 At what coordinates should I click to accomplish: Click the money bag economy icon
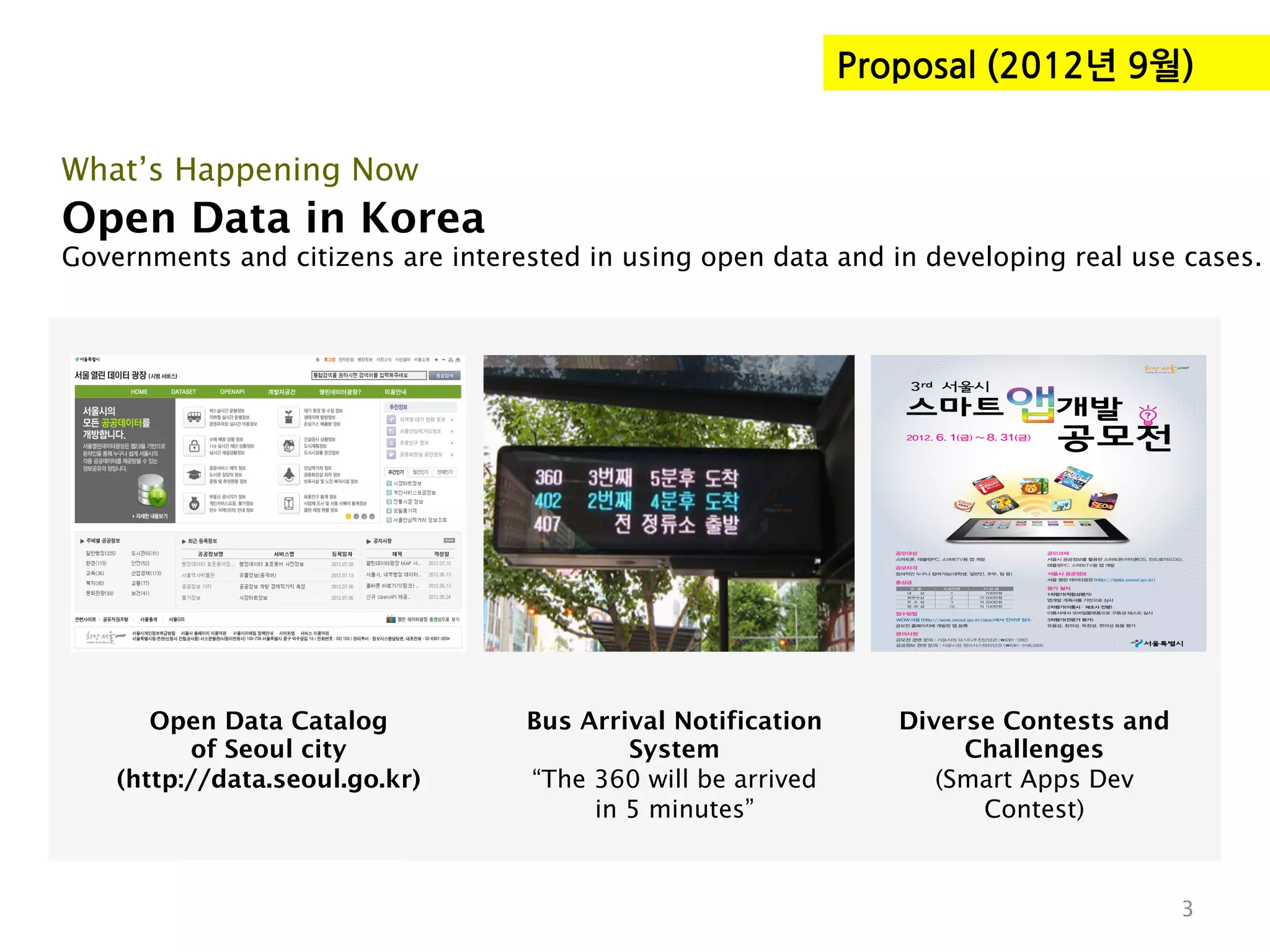coord(194,503)
